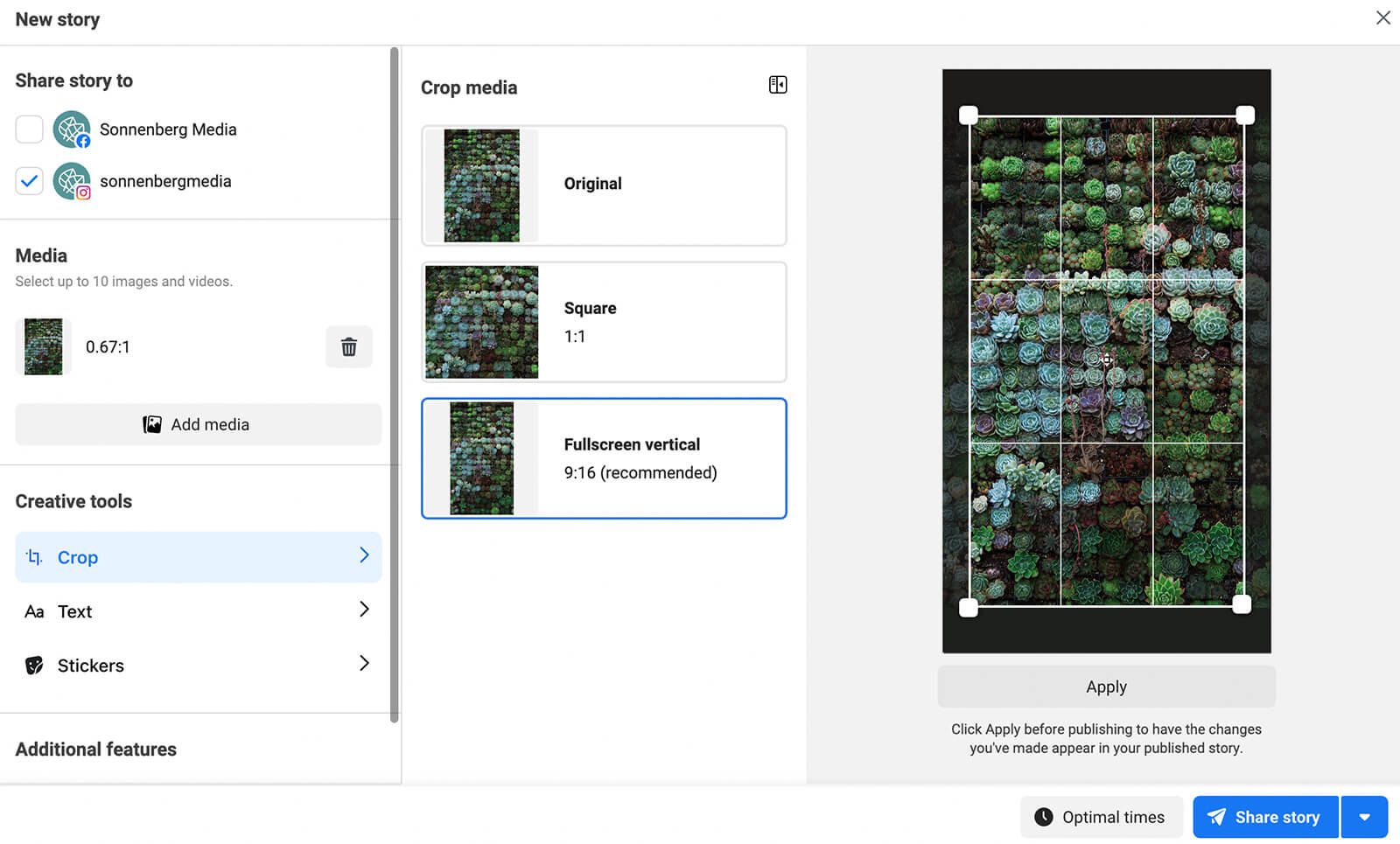The width and height of the screenshot is (1400, 844).
Task: Choose the Original crop option
Action: tap(604, 185)
